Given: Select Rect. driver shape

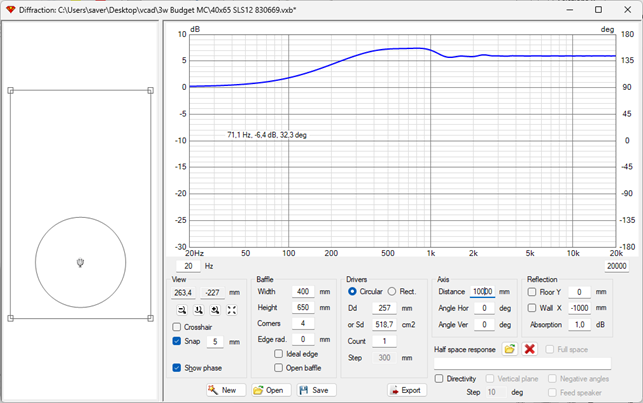Looking at the screenshot, I should coord(392,291).
